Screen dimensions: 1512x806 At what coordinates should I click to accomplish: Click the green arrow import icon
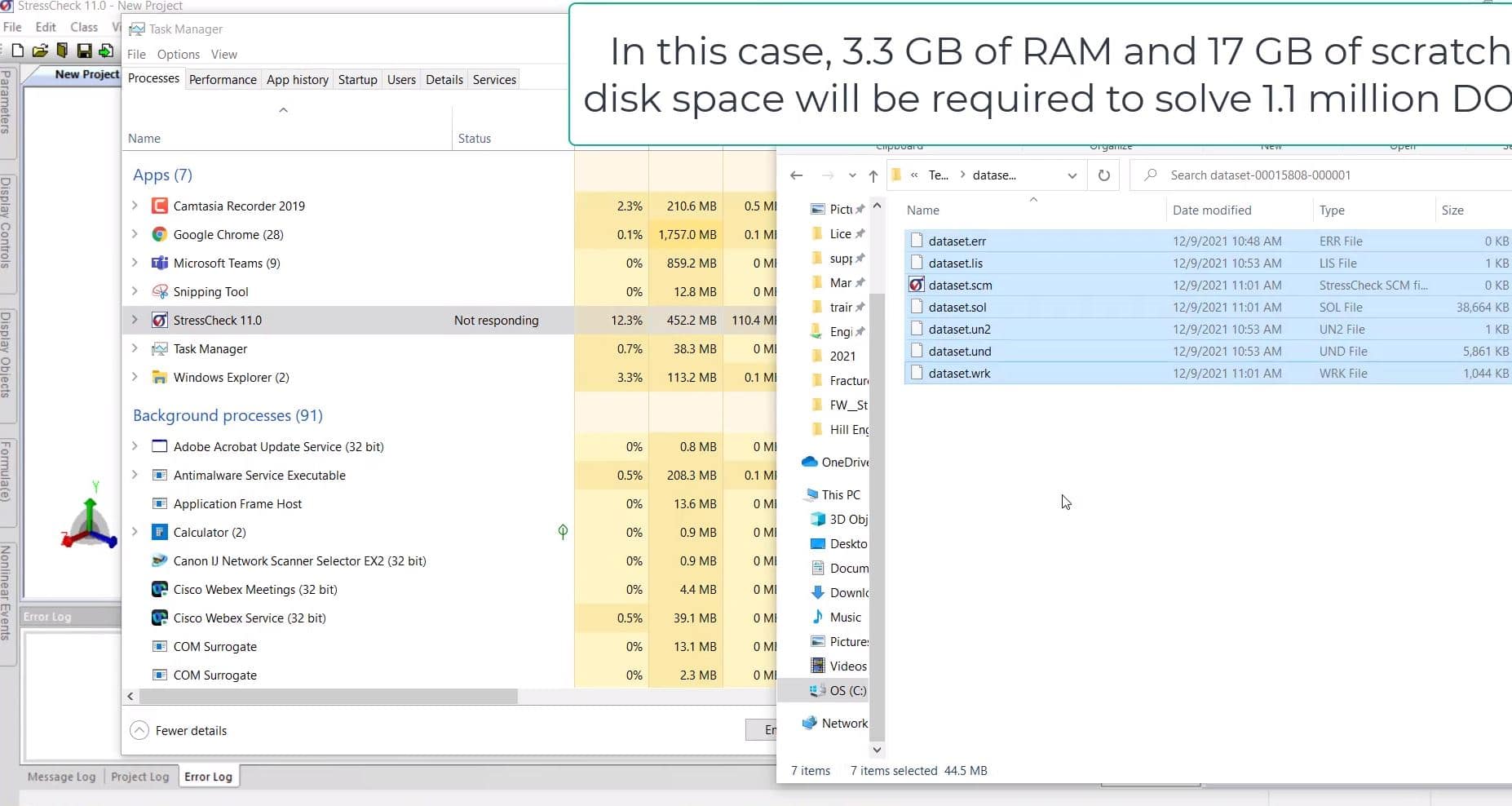tap(105, 51)
